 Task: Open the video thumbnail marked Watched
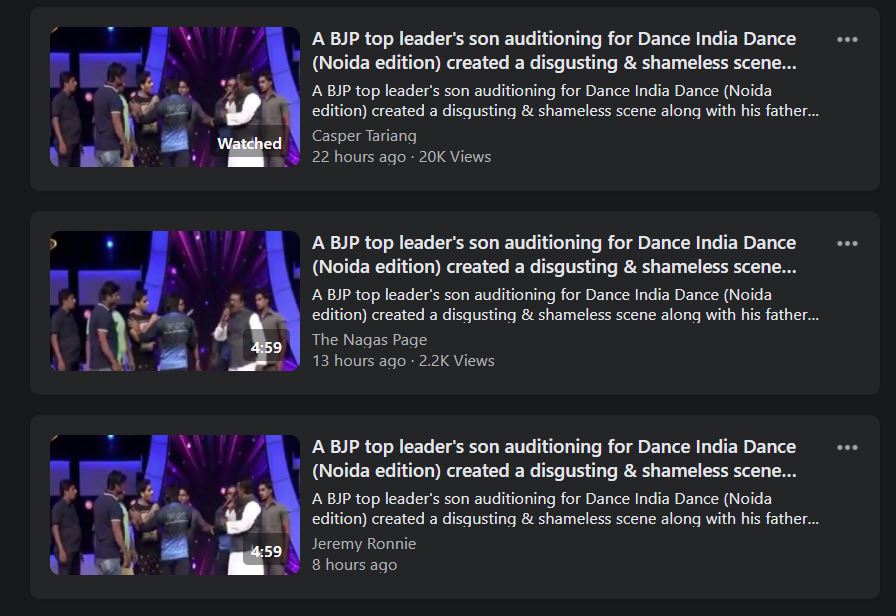175,97
